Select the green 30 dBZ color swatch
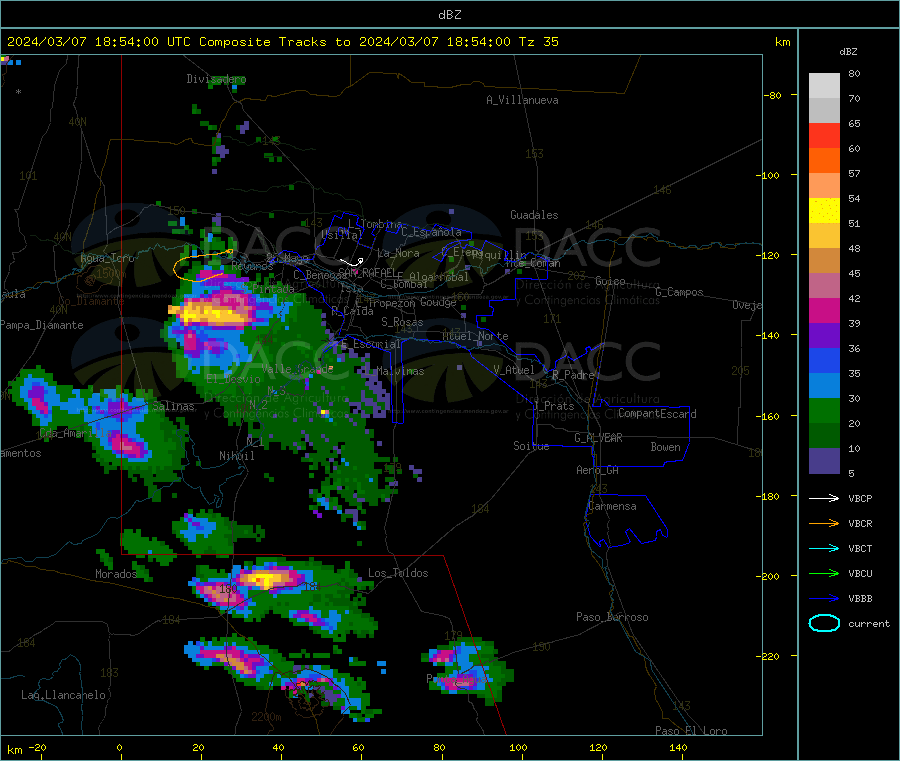Image resolution: width=900 pixels, height=761 pixels. pyautogui.click(x=824, y=410)
